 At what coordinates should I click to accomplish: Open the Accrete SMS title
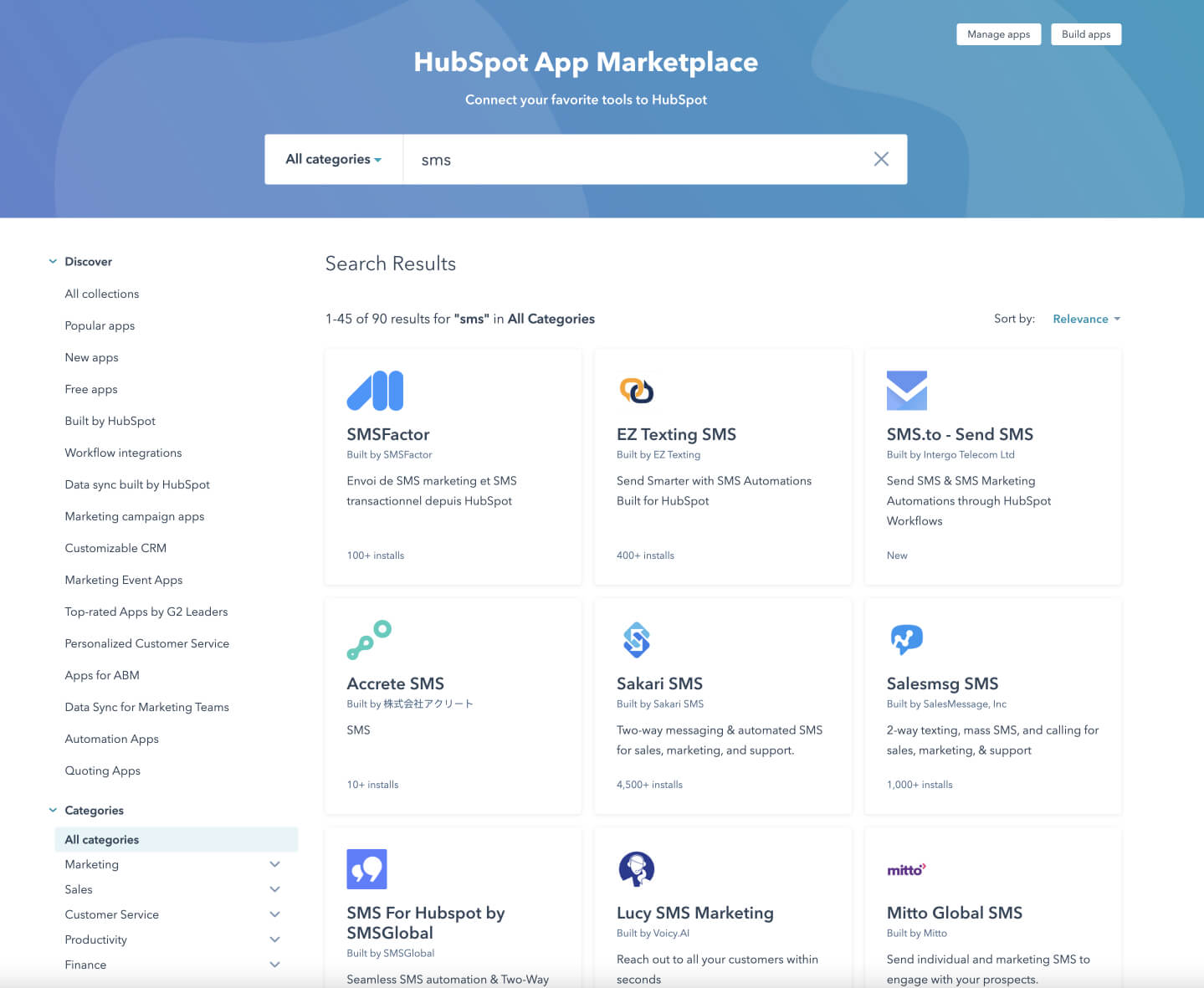[x=396, y=683]
